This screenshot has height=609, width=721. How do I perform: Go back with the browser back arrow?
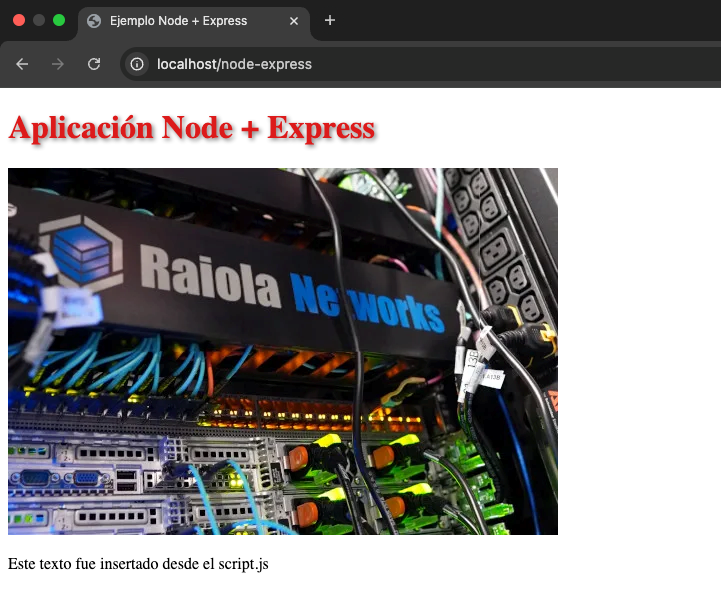click(22, 64)
